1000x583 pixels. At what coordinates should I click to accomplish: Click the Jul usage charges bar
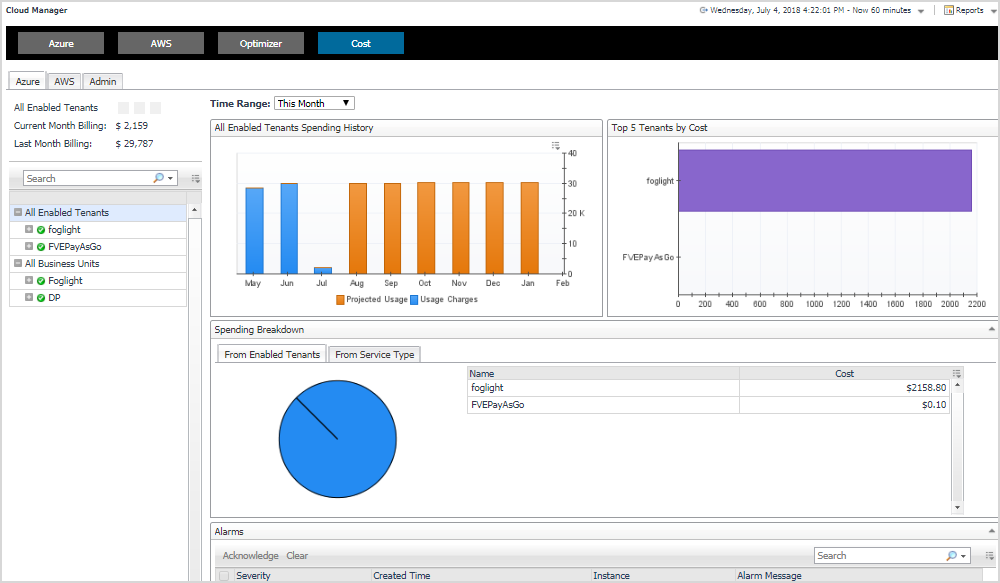(x=323, y=270)
